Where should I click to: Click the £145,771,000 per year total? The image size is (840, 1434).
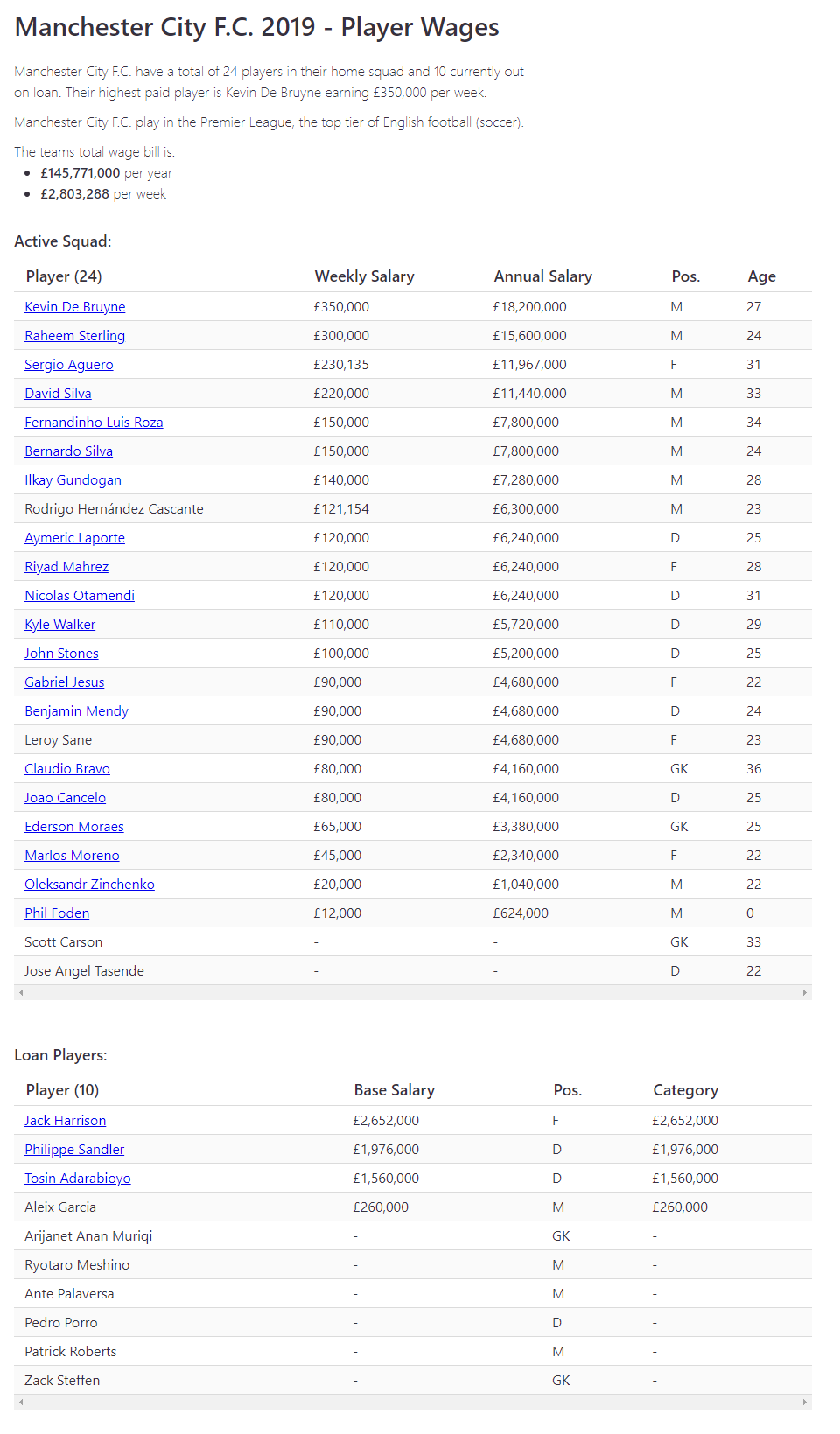click(80, 173)
